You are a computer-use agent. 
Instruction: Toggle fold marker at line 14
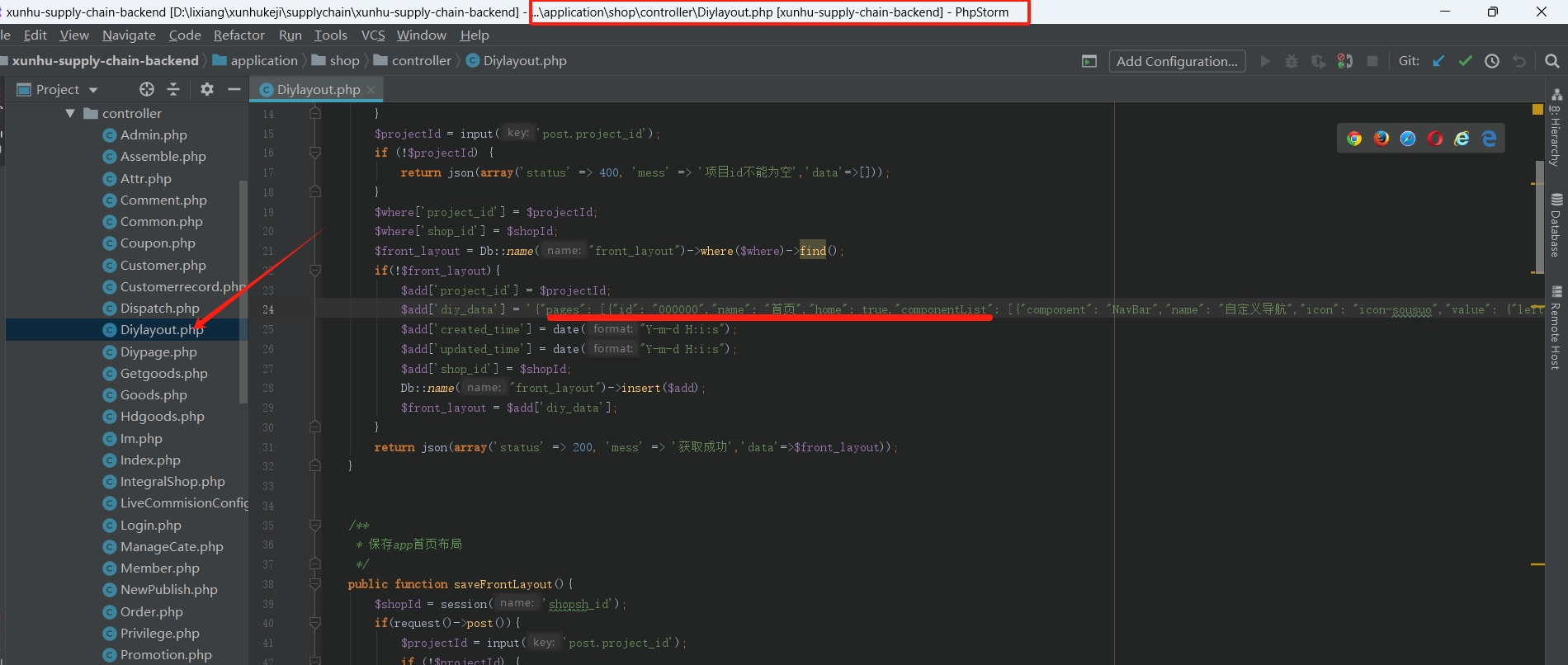[314, 113]
